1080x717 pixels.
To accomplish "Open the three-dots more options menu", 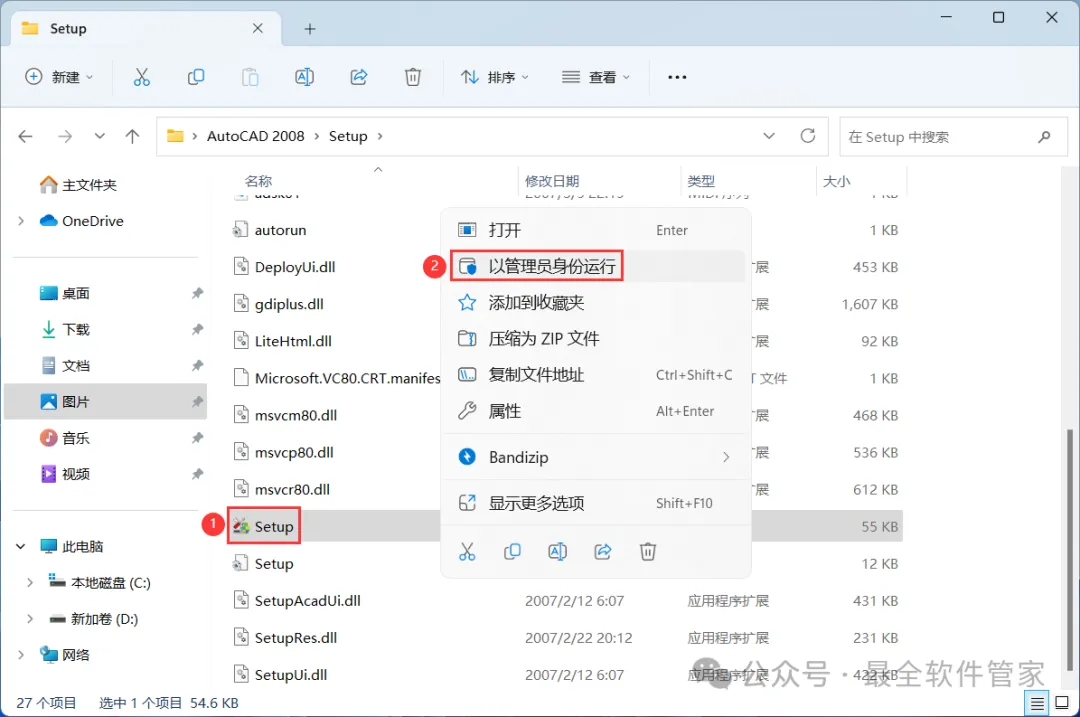I will pos(677,77).
